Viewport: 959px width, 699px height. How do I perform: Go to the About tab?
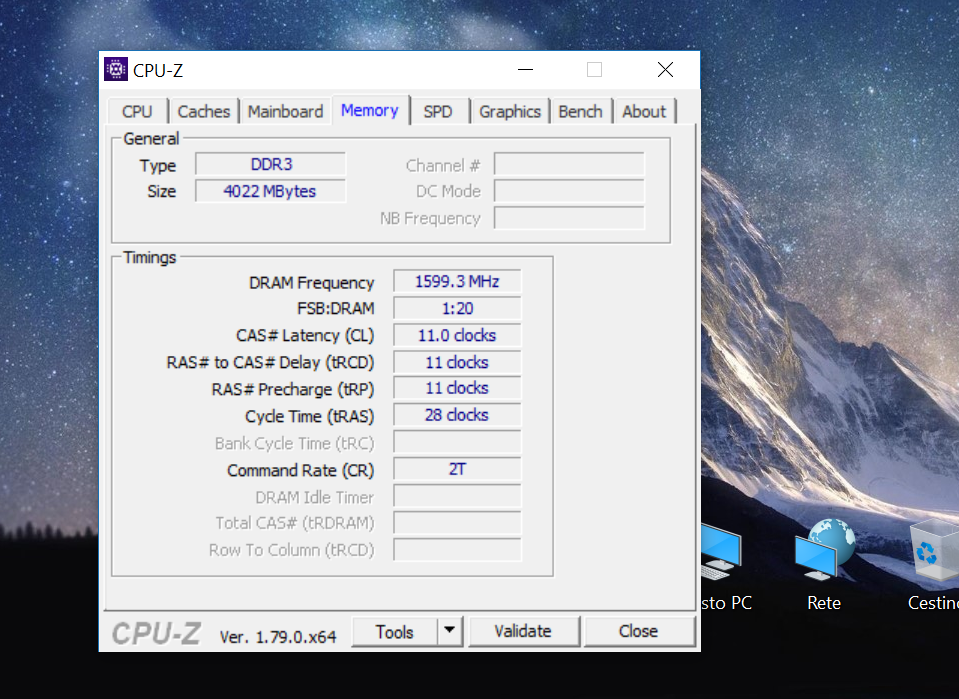click(644, 111)
